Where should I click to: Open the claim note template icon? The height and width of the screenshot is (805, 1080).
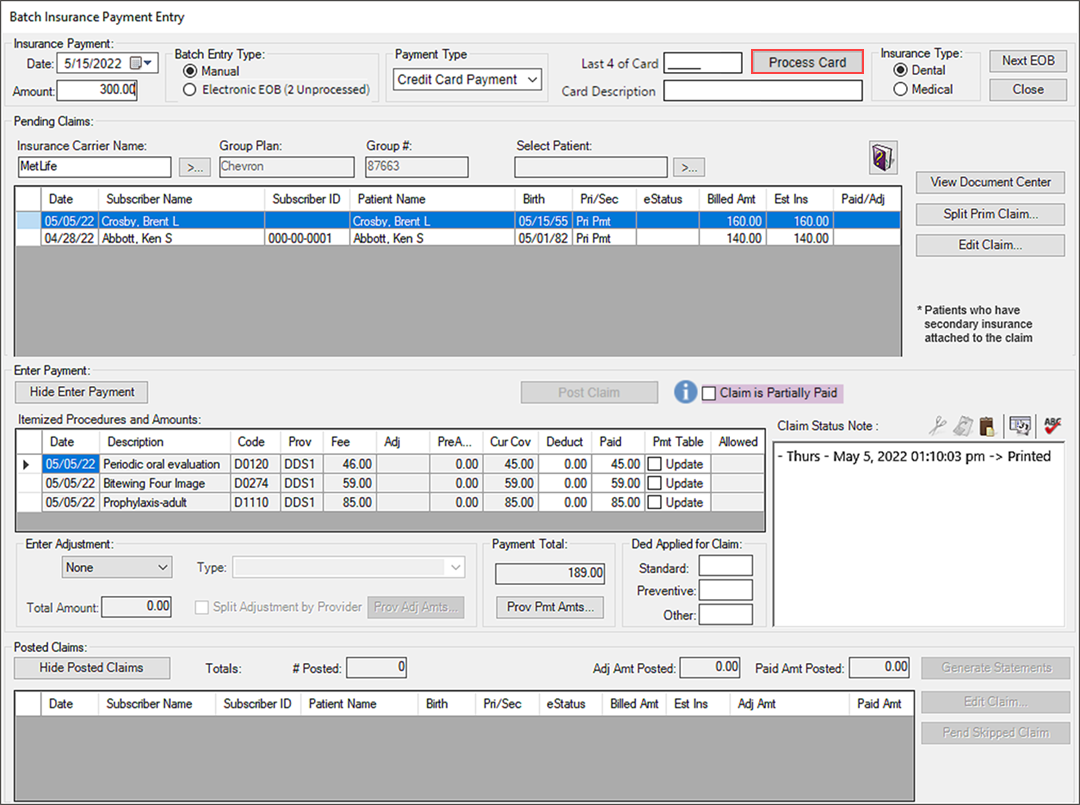point(1019,426)
